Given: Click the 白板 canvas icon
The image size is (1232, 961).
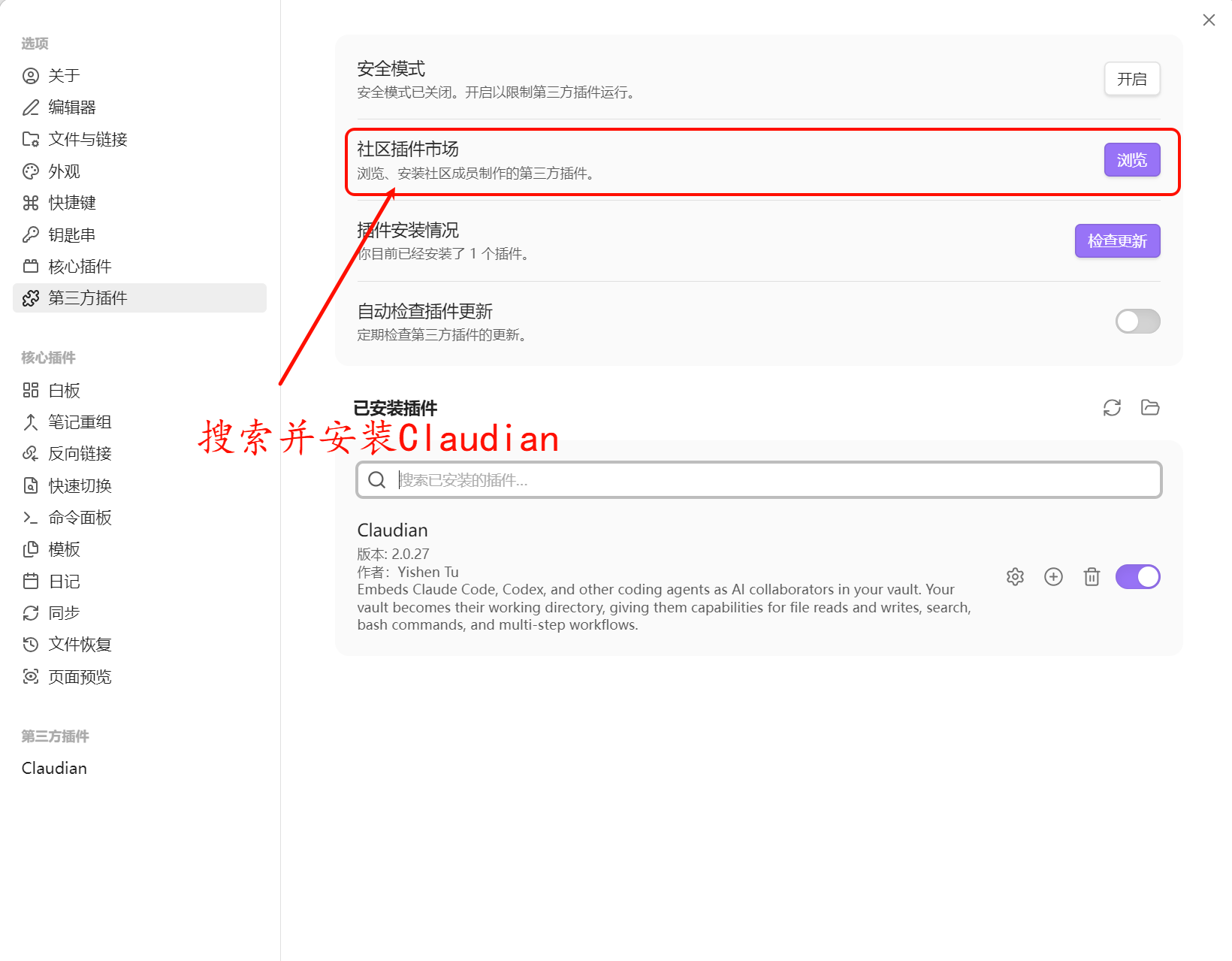Looking at the screenshot, I should (x=31, y=390).
